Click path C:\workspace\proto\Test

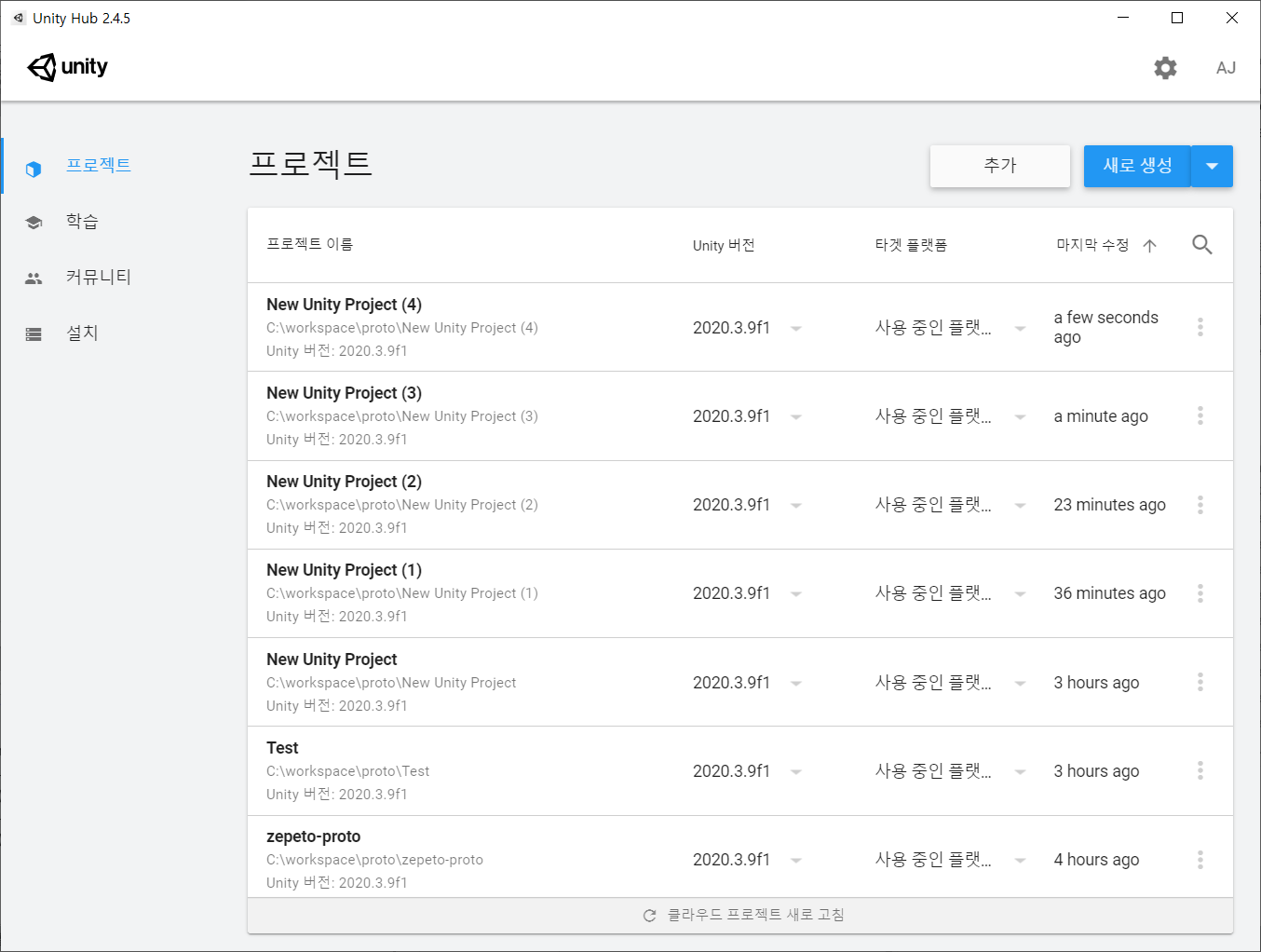[x=347, y=771]
